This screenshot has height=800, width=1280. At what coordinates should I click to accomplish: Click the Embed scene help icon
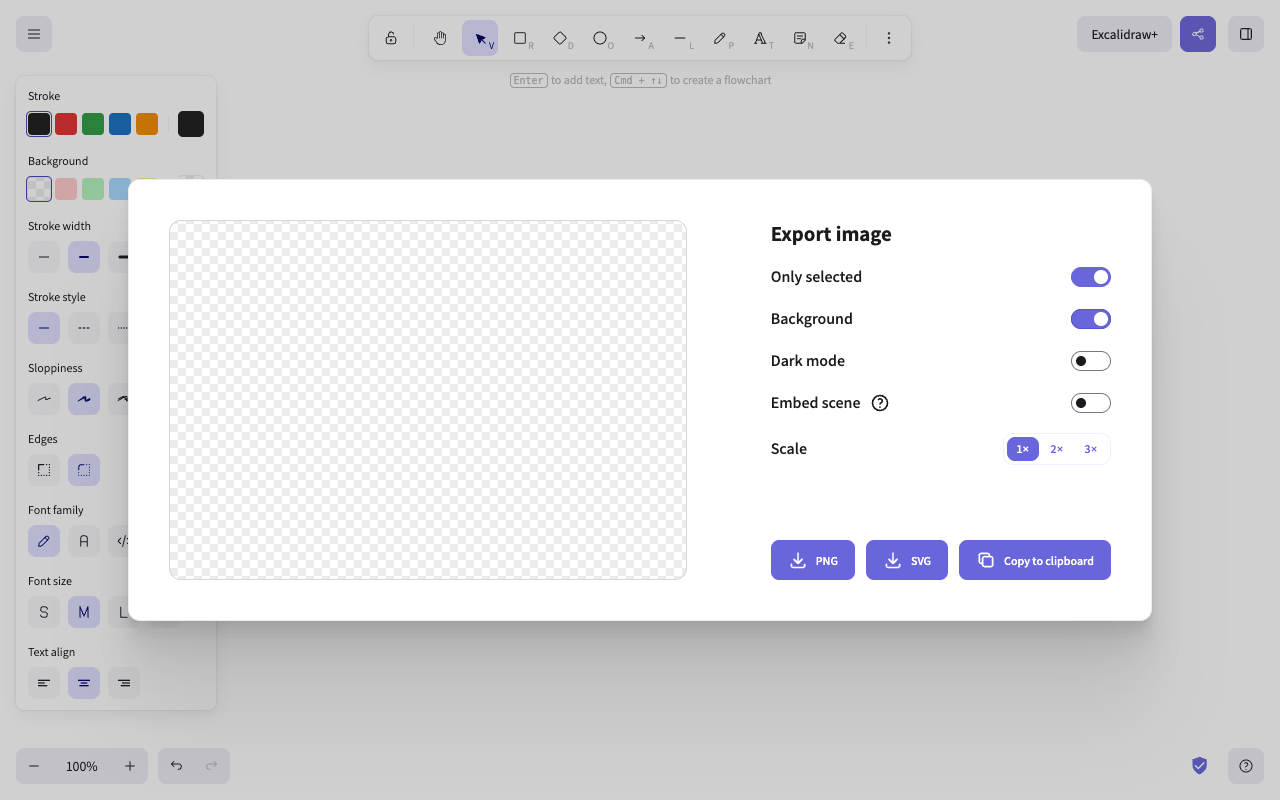[x=880, y=403]
